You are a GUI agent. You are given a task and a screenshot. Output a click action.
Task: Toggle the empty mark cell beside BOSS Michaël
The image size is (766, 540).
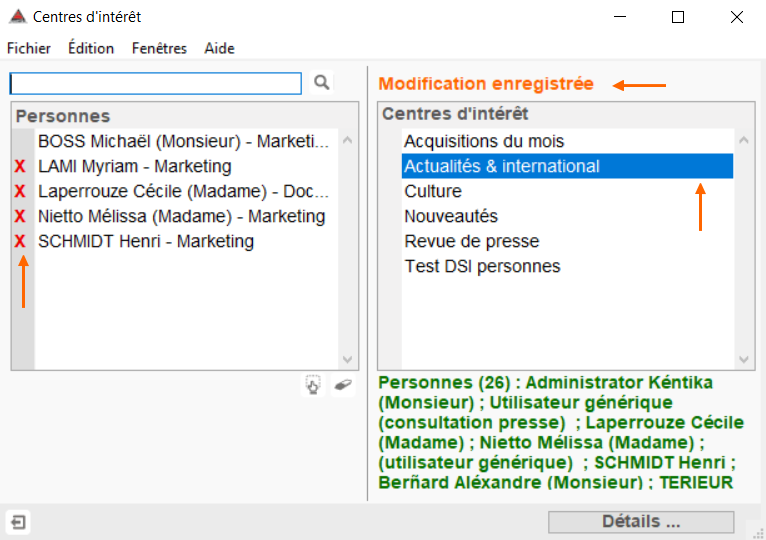(x=23, y=142)
